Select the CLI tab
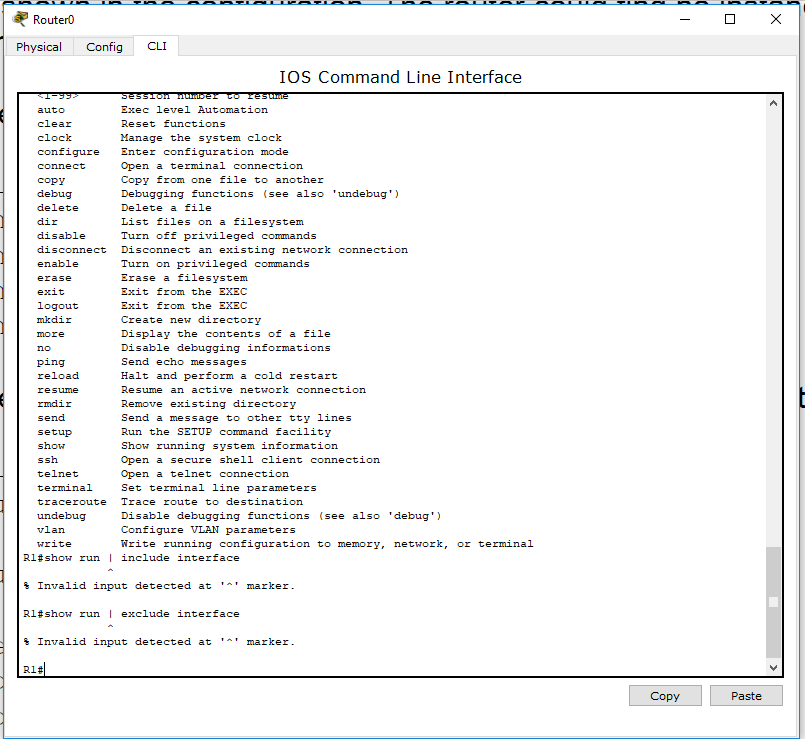 click(157, 46)
